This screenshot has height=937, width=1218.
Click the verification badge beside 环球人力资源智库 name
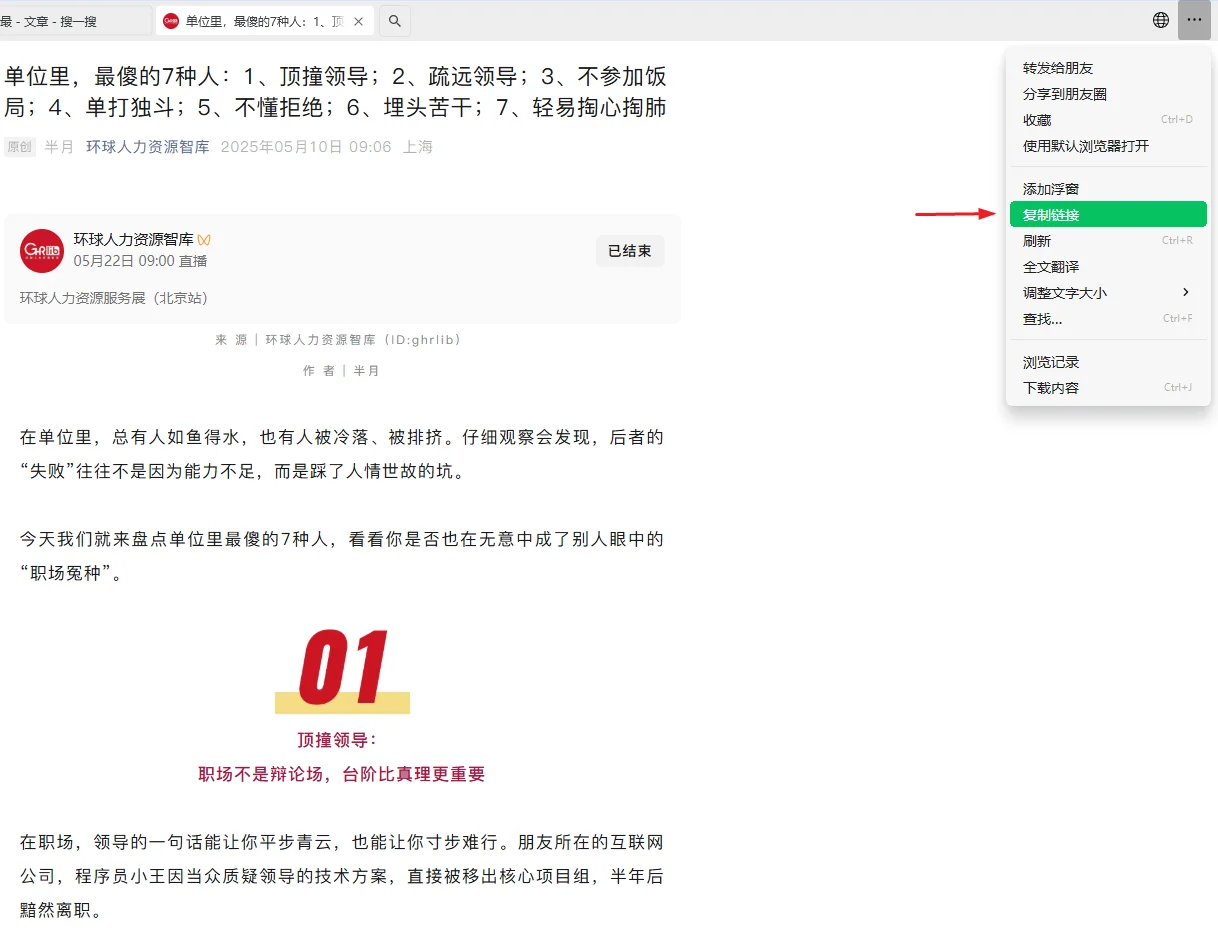click(206, 240)
